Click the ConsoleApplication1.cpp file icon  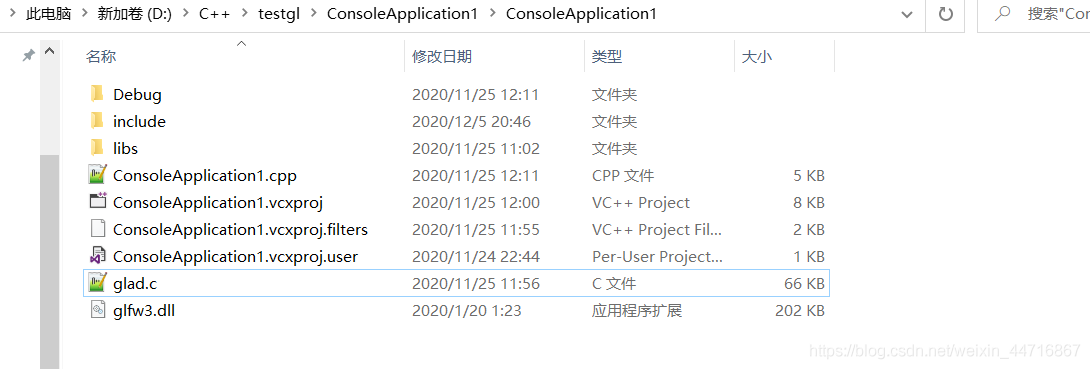tap(97, 175)
